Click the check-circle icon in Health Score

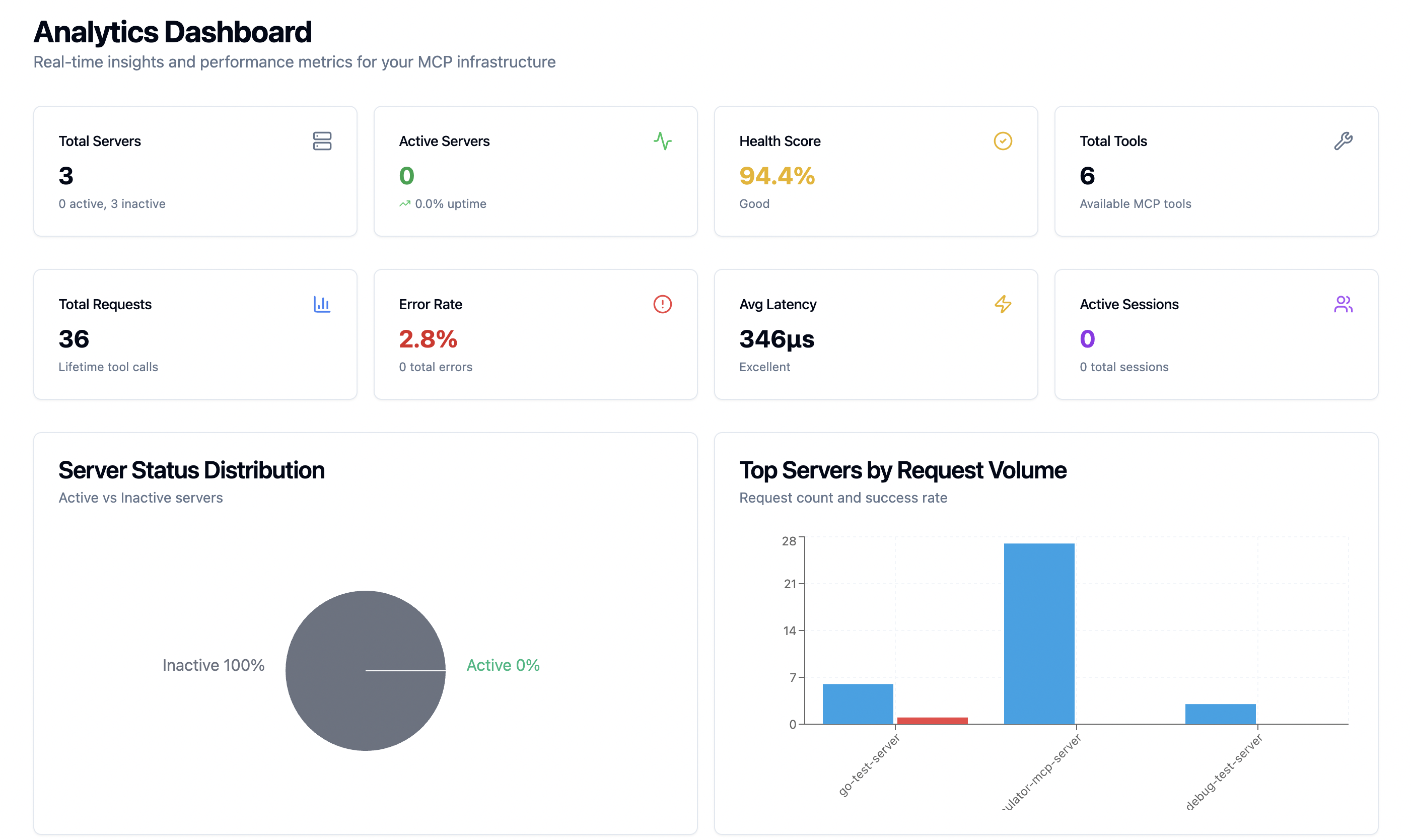click(x=1003, y=141)
